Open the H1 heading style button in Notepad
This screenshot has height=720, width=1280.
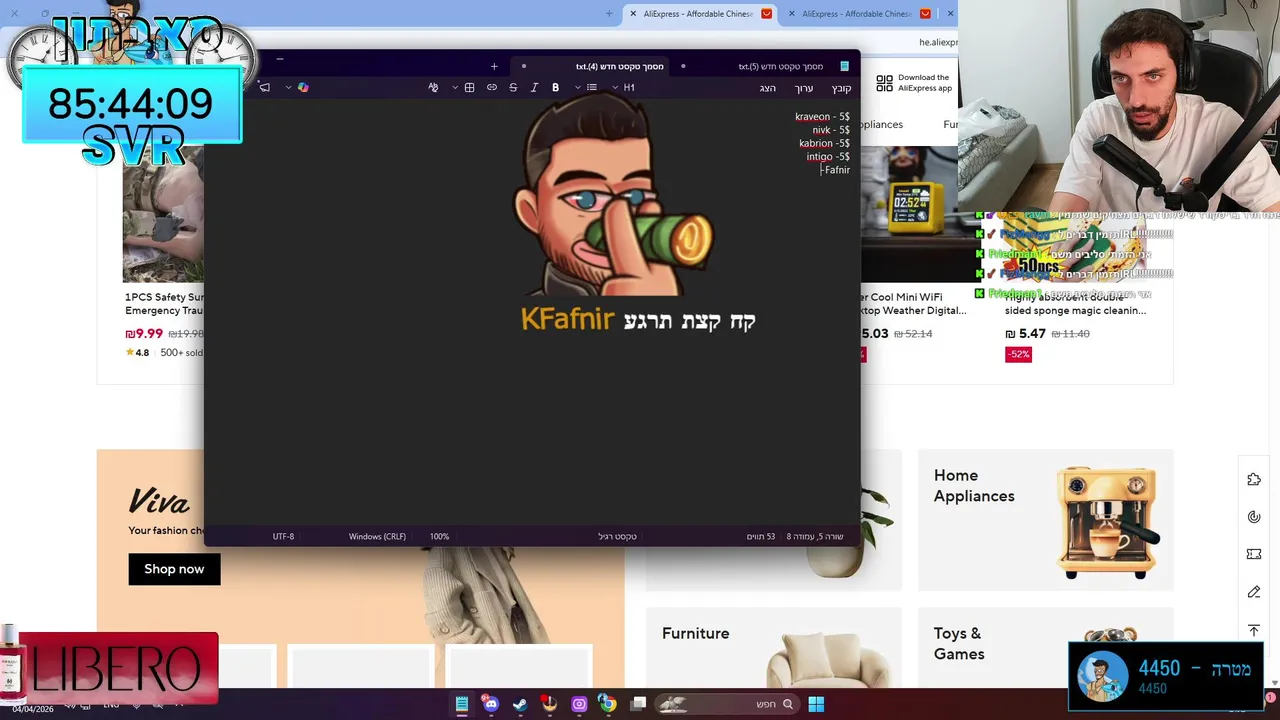tap(629, 88)
